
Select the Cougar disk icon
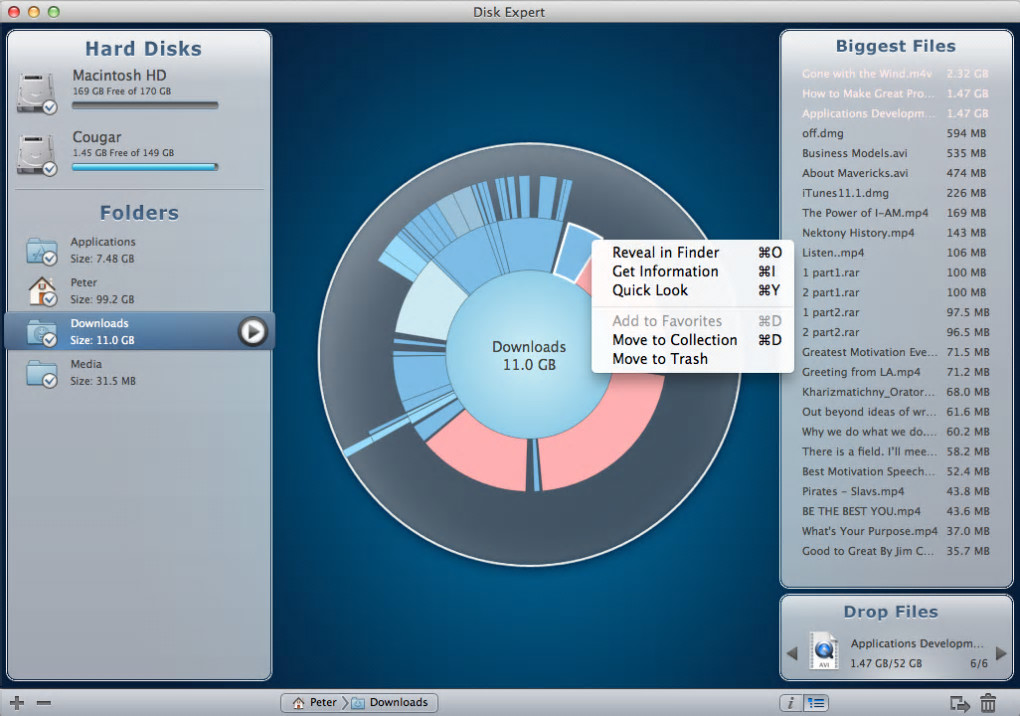[36, 155]
